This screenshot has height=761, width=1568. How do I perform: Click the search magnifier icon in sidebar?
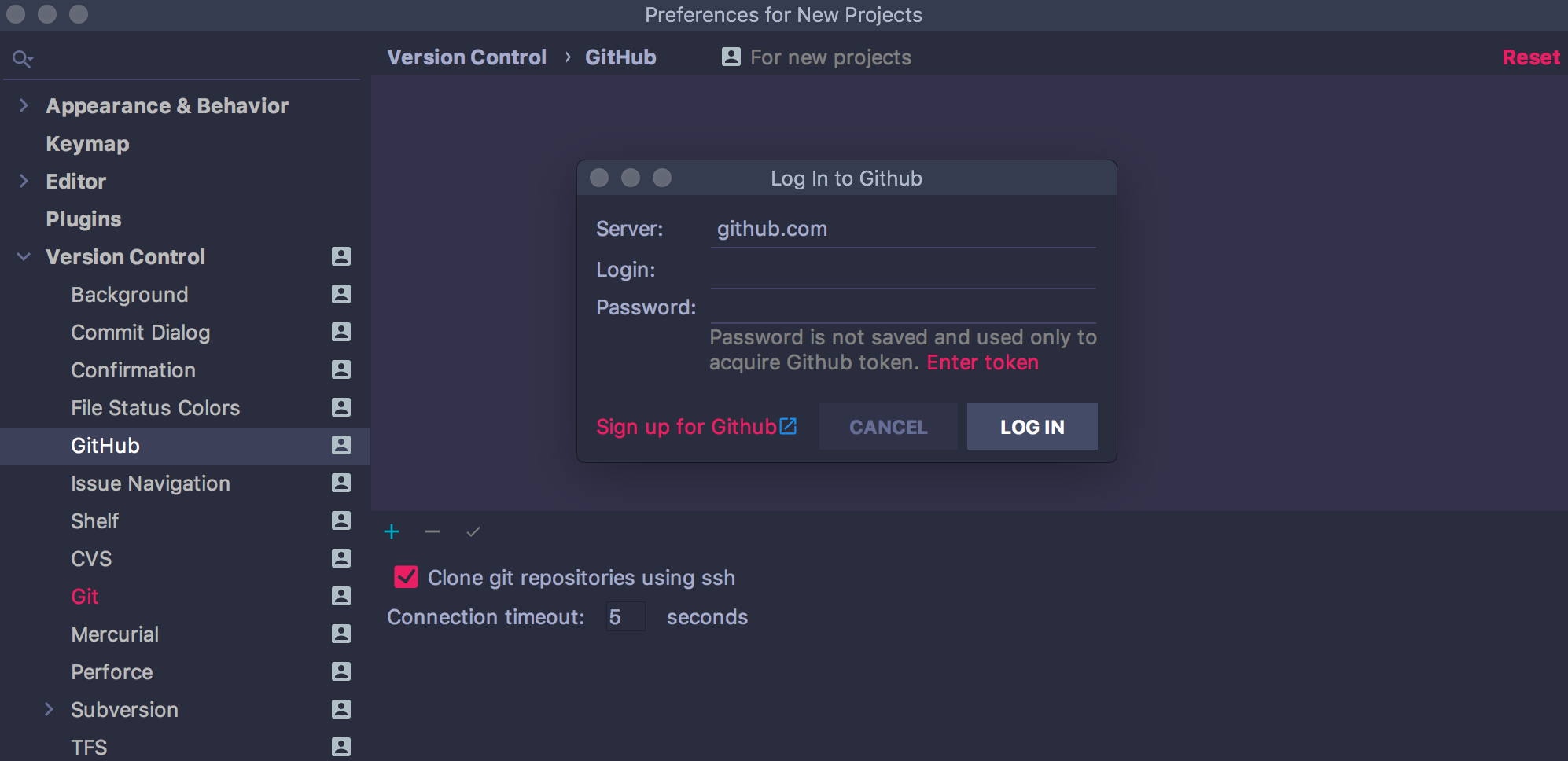coord(22,59)
